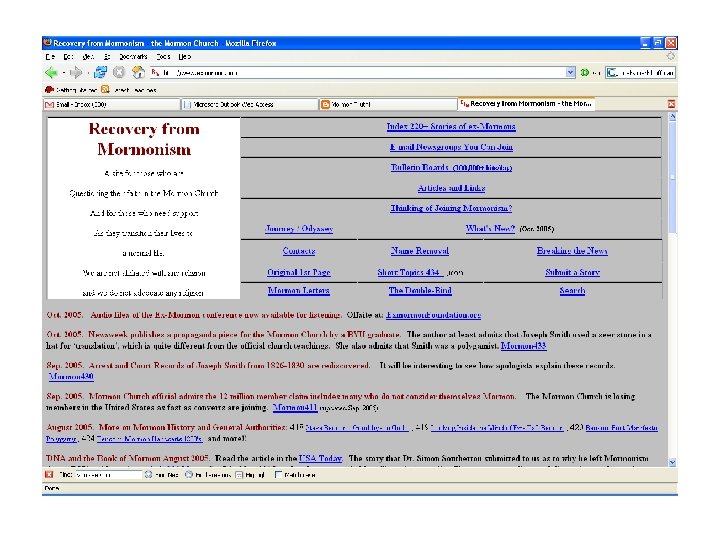Click the Find text input field
Viewport: 720px width, 540px height.
[108, 475]
